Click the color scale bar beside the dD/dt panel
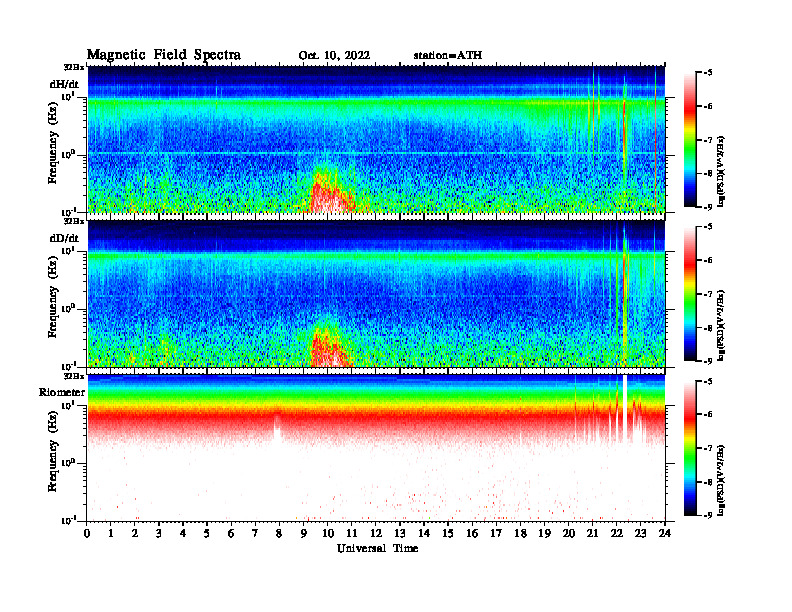The image size is (792, 612). coord(690,294)
